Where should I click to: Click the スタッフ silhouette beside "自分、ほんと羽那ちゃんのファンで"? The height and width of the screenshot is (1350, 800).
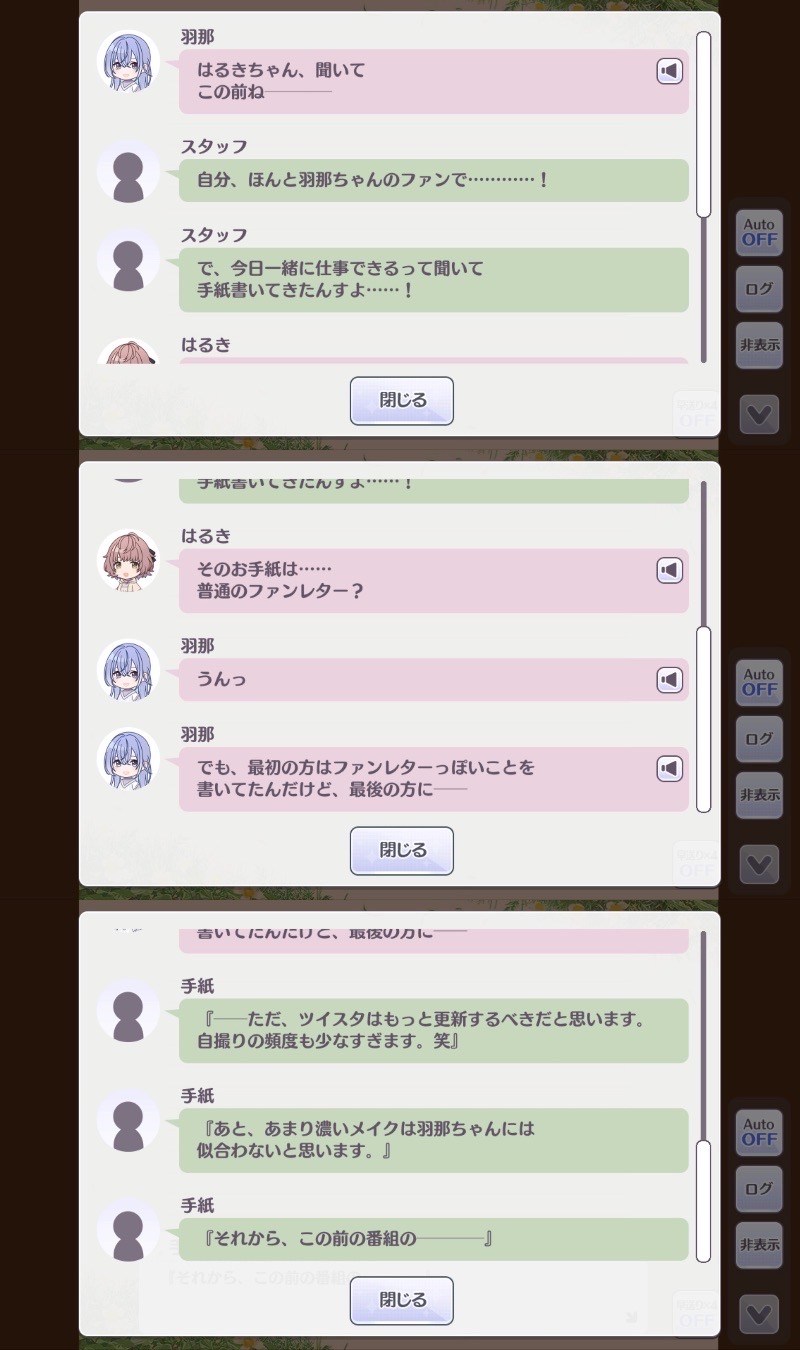point(128,171)
